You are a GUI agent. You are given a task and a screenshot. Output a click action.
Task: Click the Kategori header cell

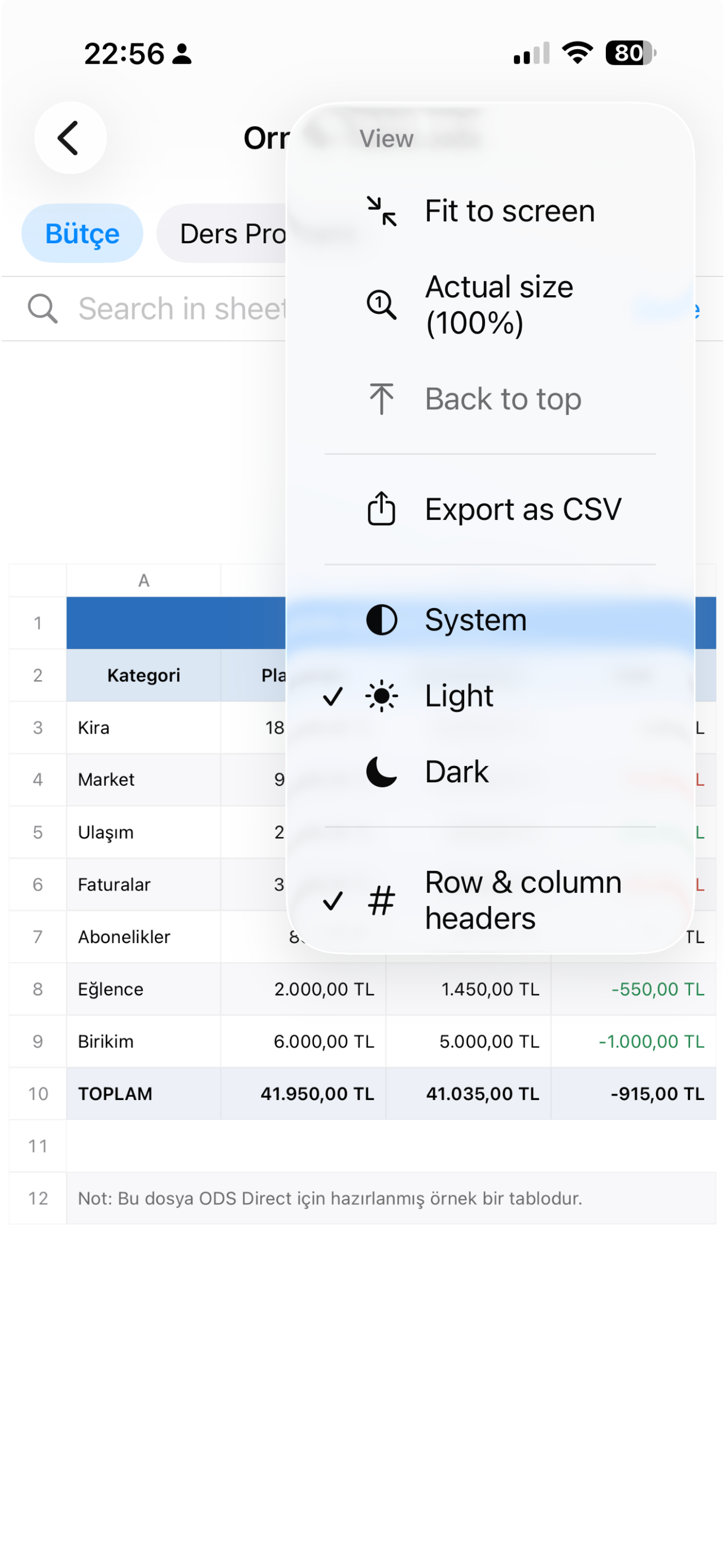point(143,676)
